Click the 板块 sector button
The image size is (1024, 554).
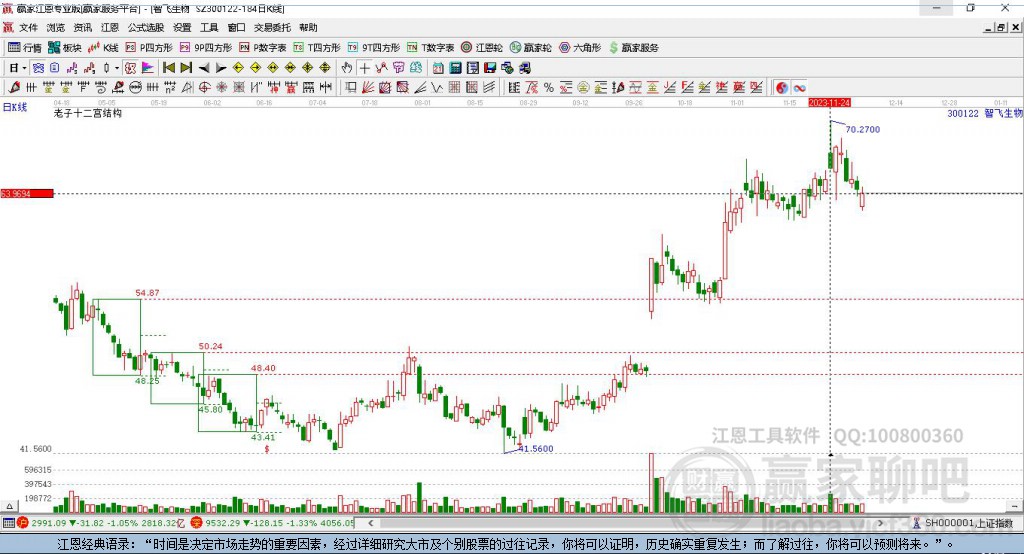pyautogui.click(x=65, y=48)
